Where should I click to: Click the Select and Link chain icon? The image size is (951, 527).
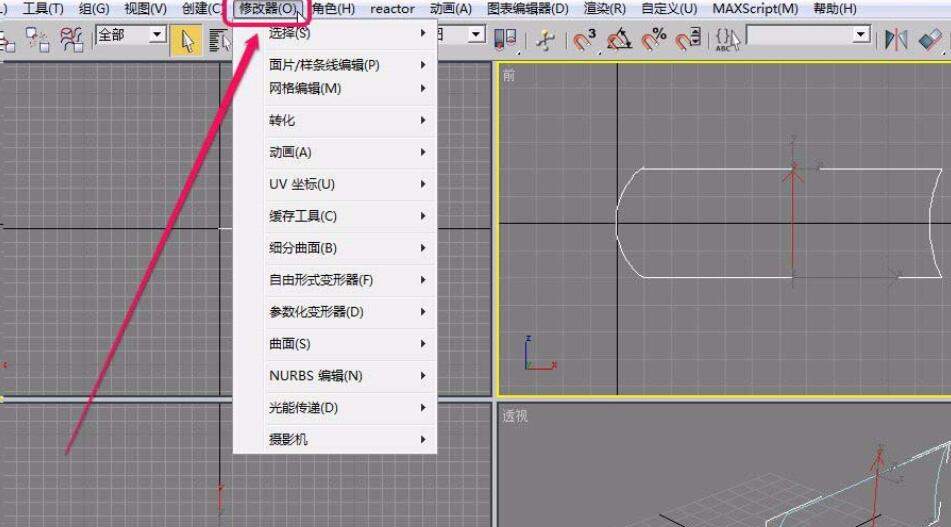(6, 41)
